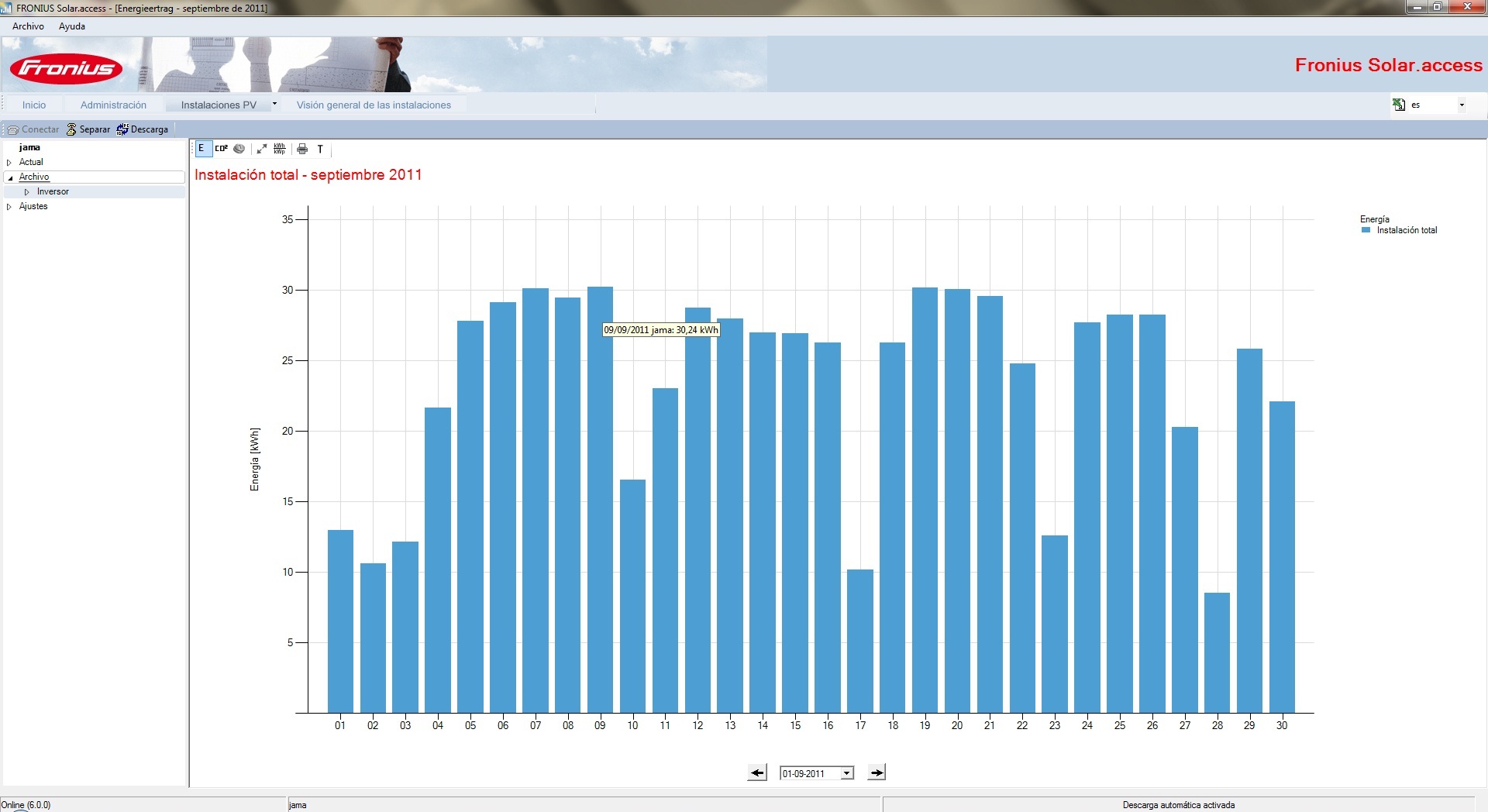Switch chart to CO2 savings view
Viewport: 1488px width, 812px height.
[x=222, y=149]
